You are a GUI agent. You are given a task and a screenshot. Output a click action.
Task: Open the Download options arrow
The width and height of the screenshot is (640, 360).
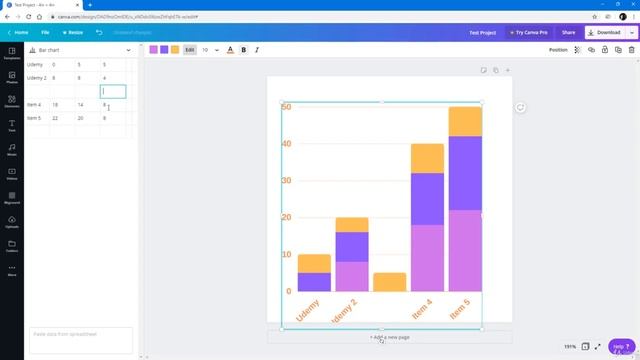pyautogui.click(x=632, y=32)
